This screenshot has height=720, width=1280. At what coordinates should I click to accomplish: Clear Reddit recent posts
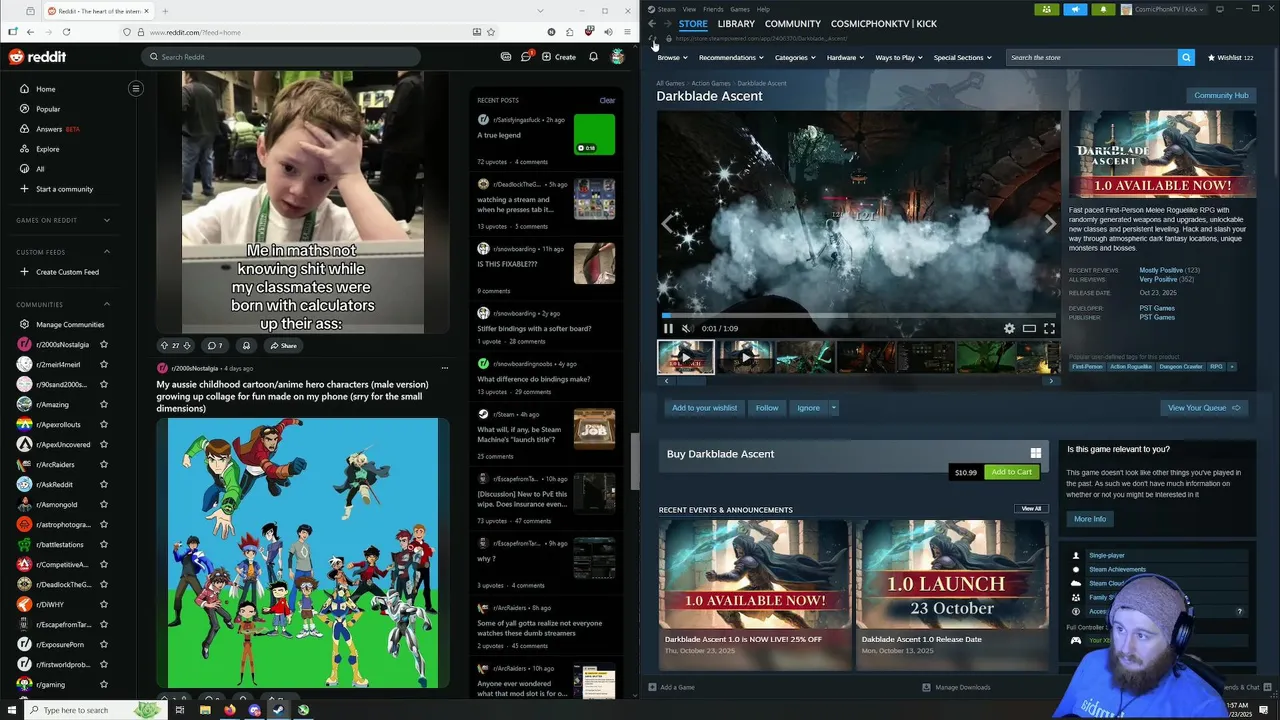point(607,100)
